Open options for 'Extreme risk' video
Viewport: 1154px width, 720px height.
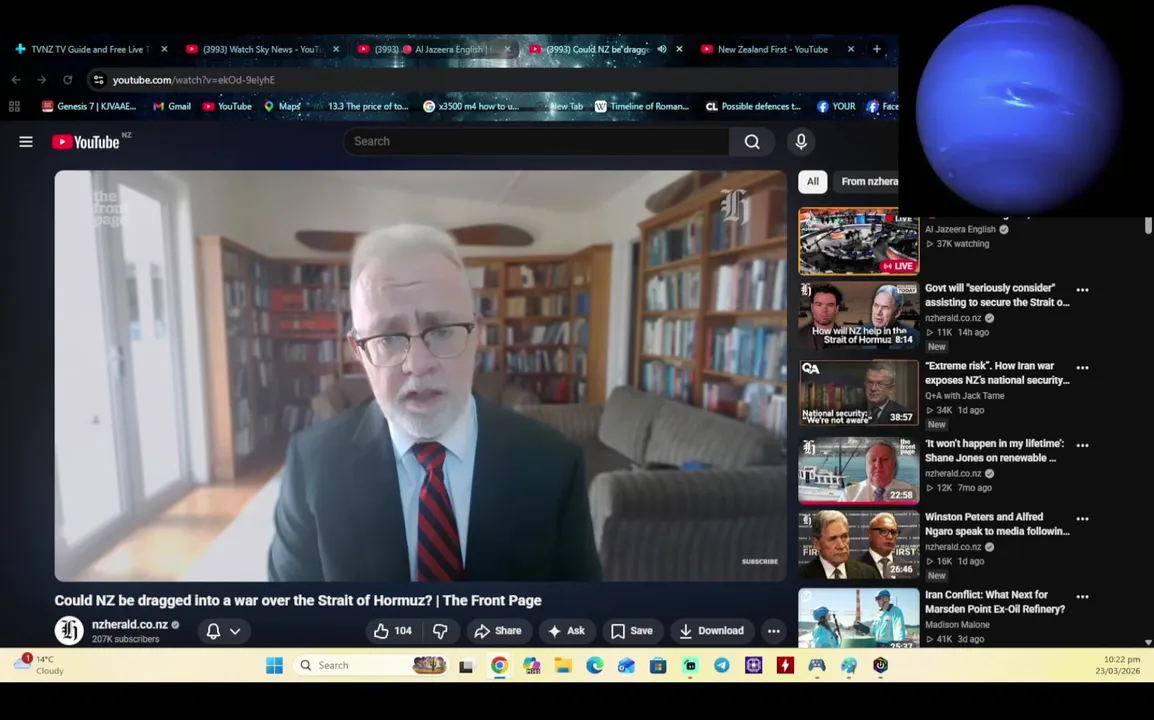[1082, 367]
